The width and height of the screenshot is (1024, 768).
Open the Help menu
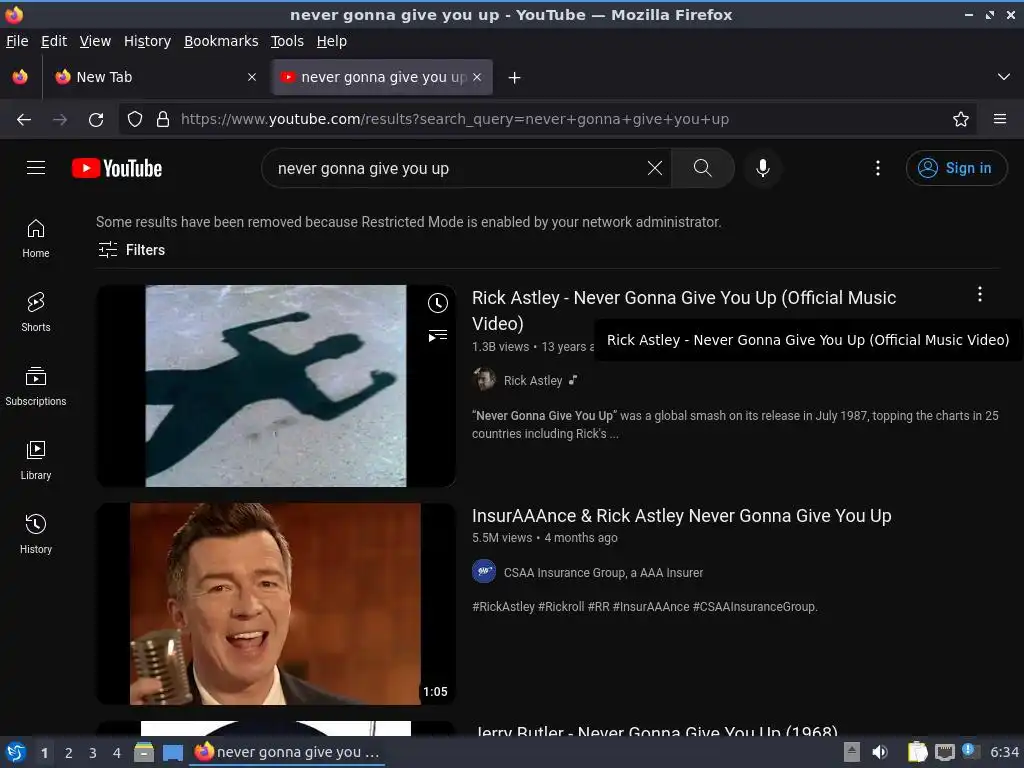click(332, 41)
